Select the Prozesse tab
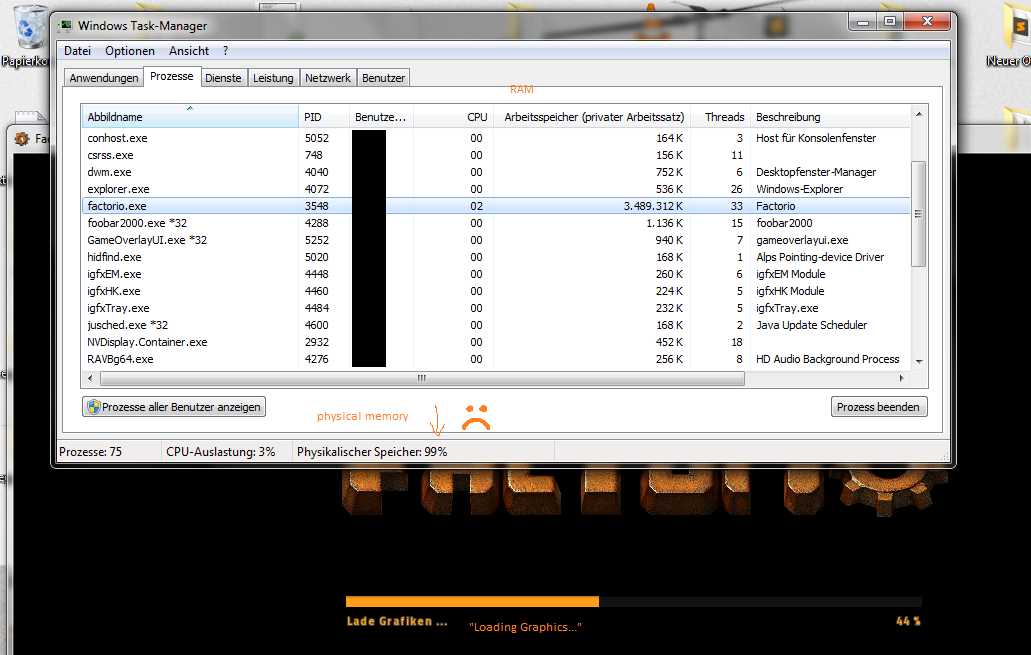 coord(172,76)
